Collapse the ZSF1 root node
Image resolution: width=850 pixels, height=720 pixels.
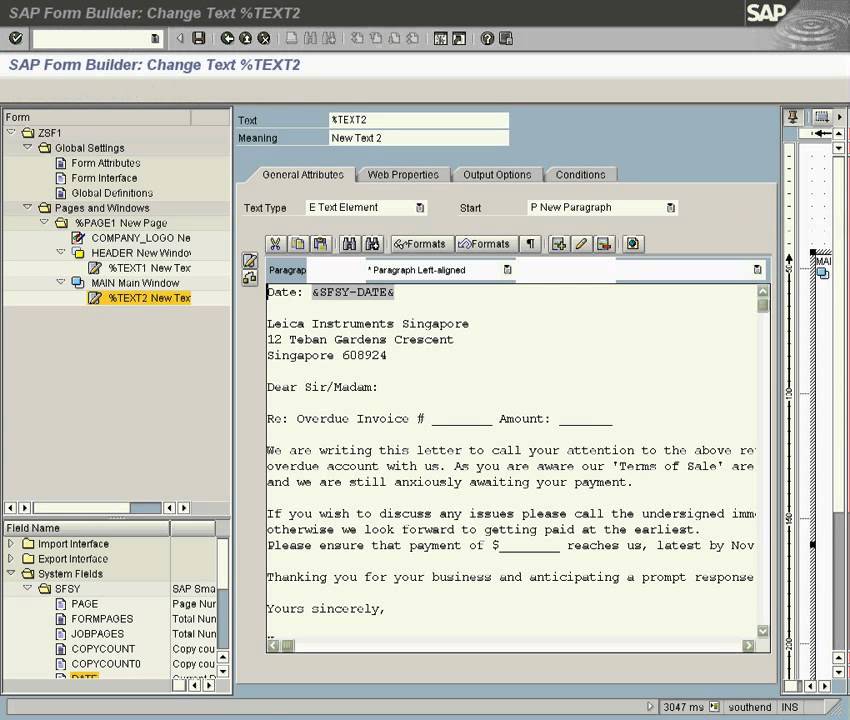point(11,132)
